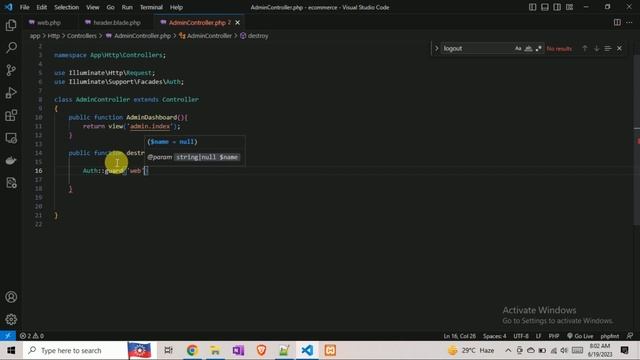Screen dimensions: 640x360
Task: Open the Explorer view in activity bar
Action: click(11, 25)
